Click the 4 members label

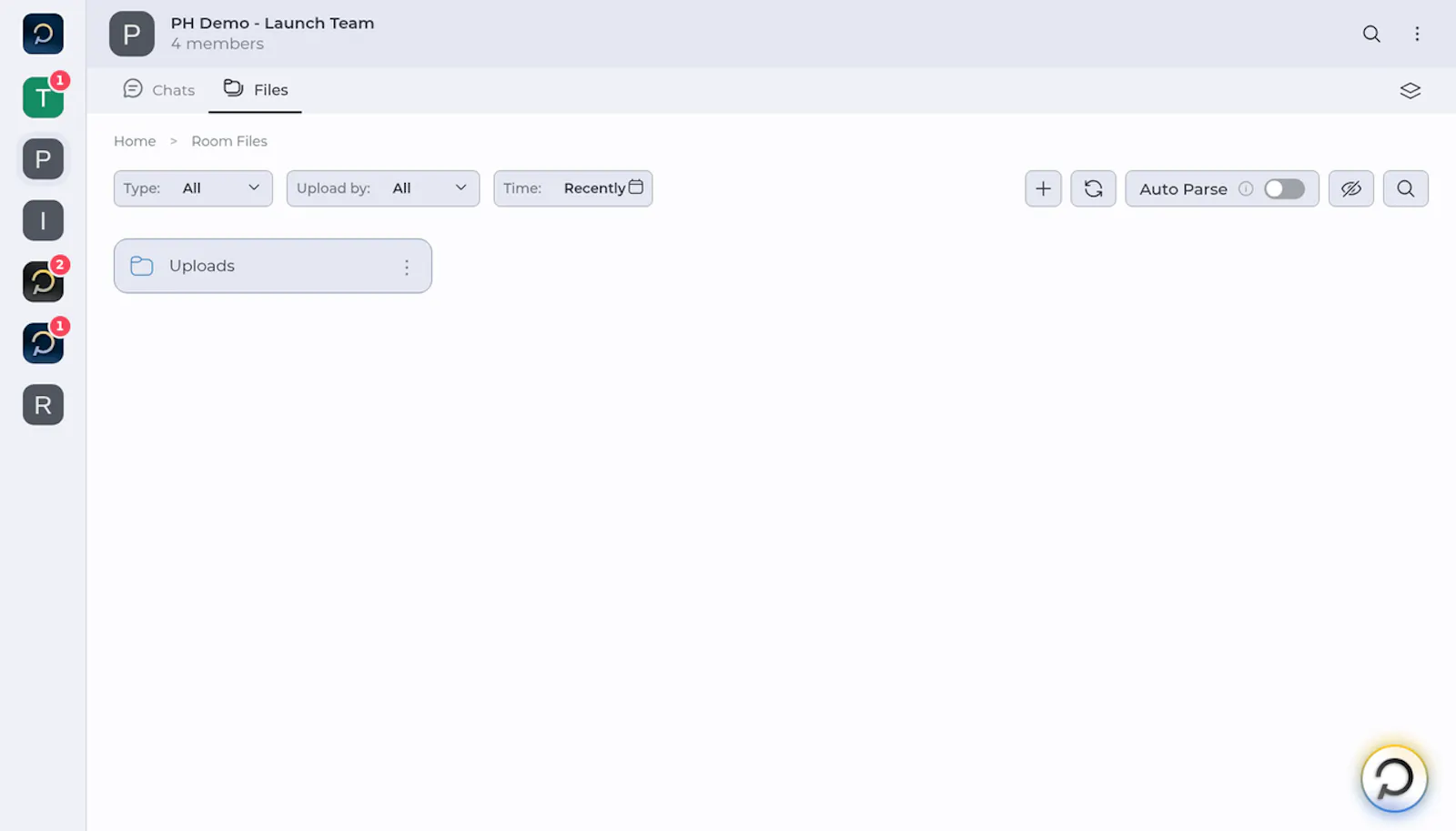point(217,44)
